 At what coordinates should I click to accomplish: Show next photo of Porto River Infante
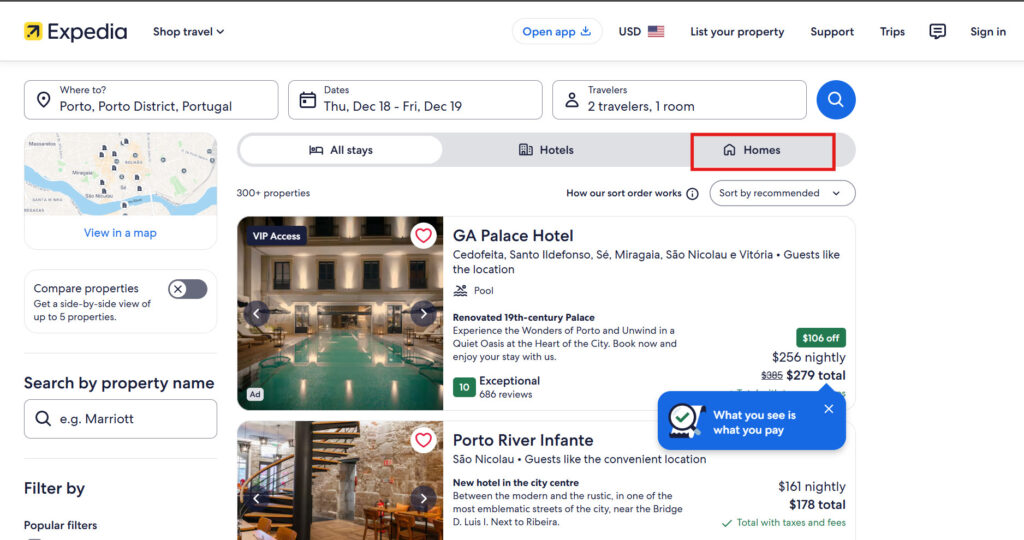(x=423, y=499)
